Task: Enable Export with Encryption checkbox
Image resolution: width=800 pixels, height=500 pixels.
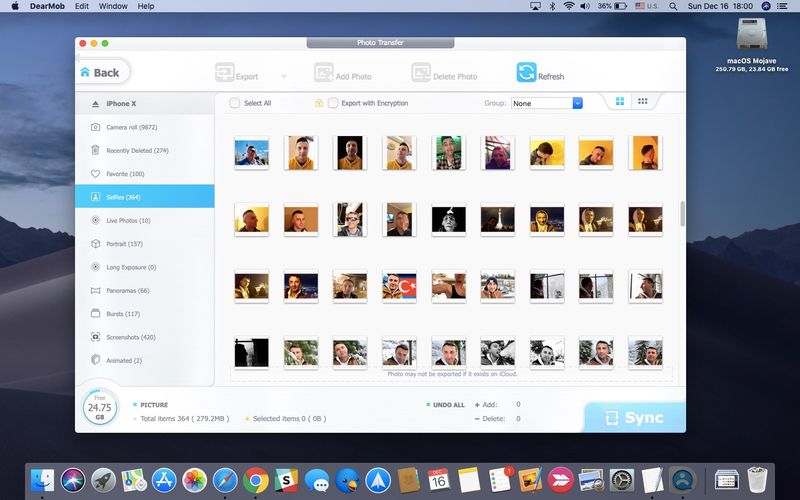Action: point(333,103)
